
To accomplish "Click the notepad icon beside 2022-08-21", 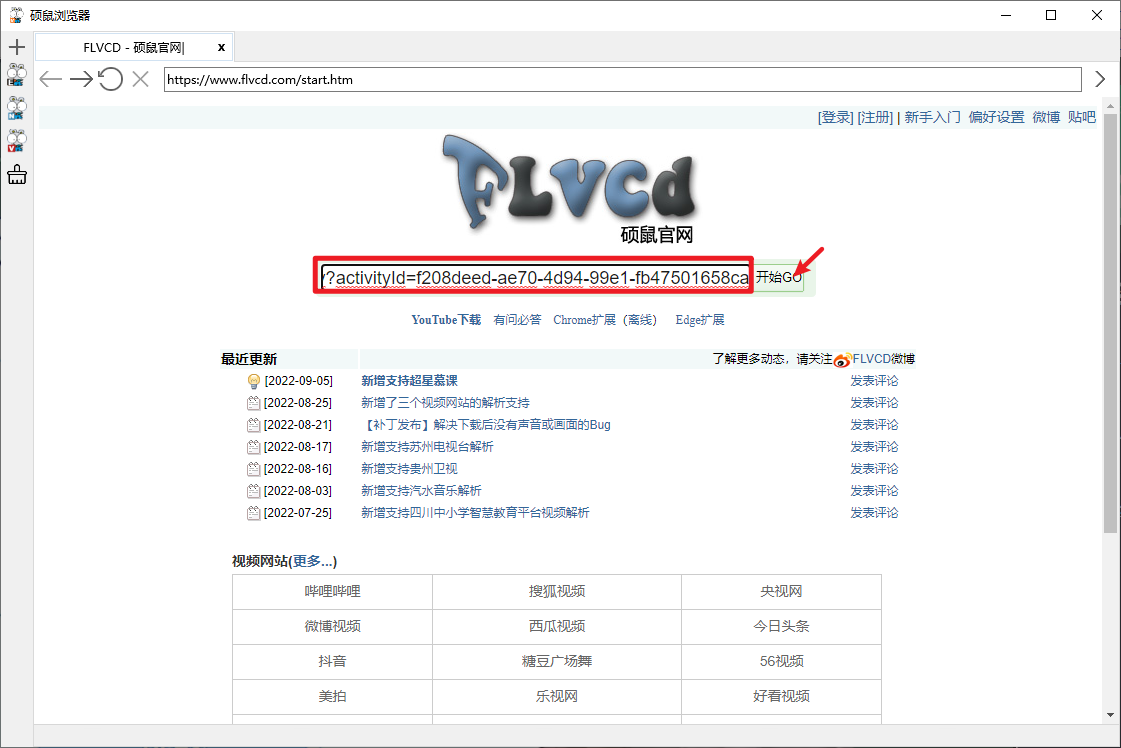I will click(253, 425).
